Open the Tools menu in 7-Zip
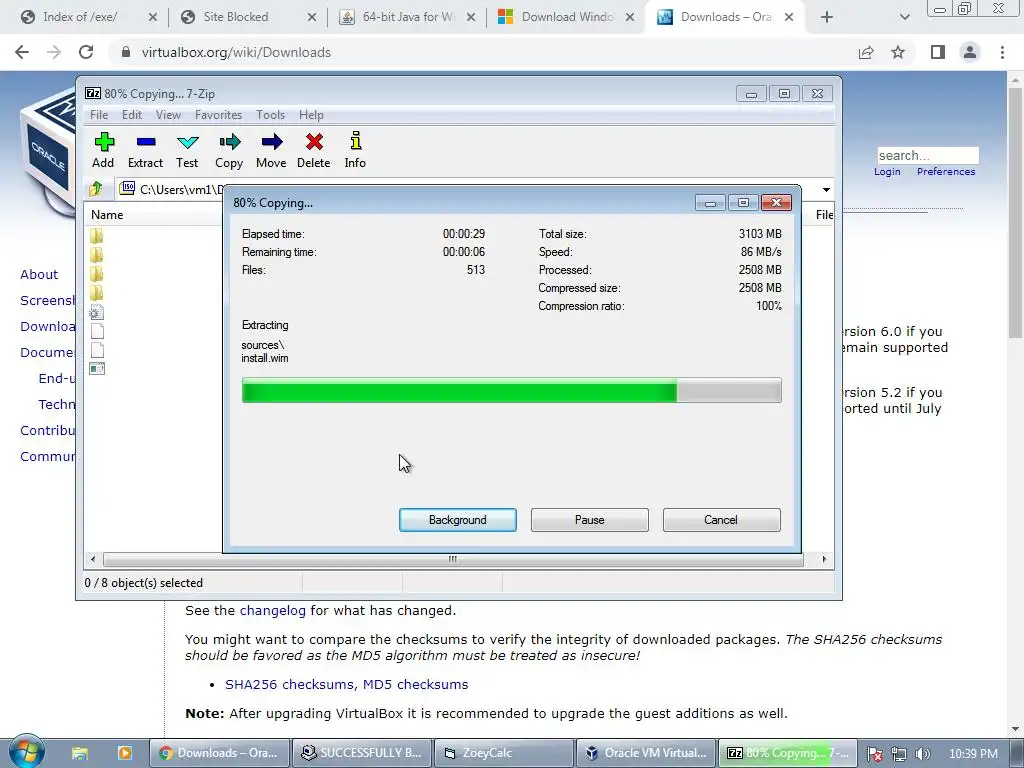 [270, 115]
